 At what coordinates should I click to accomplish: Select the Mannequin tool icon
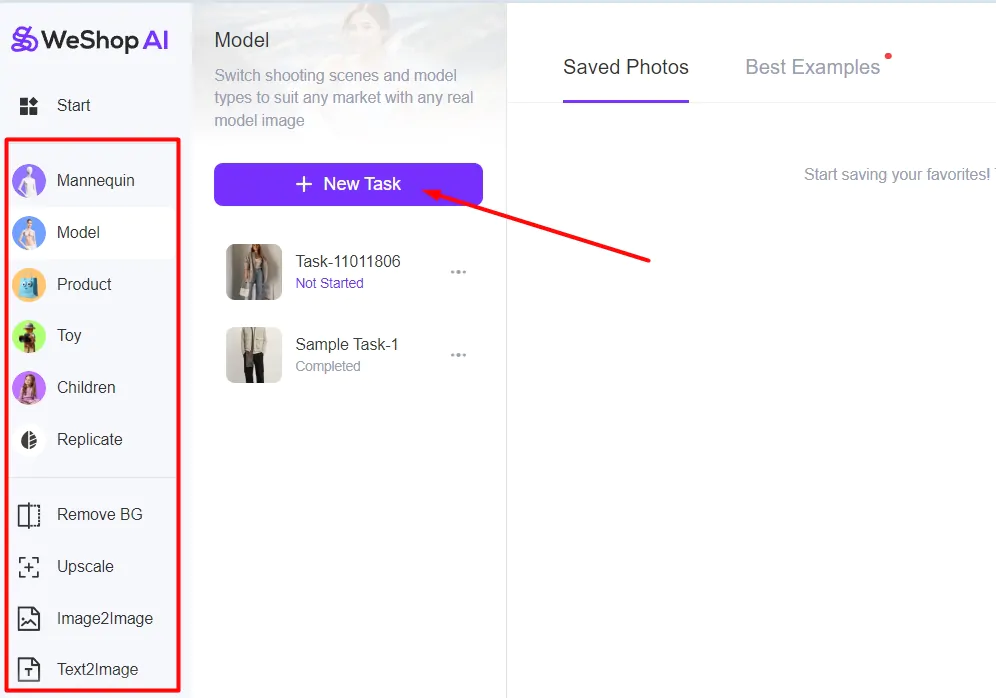pyautogui.click(x=29, y=181)
